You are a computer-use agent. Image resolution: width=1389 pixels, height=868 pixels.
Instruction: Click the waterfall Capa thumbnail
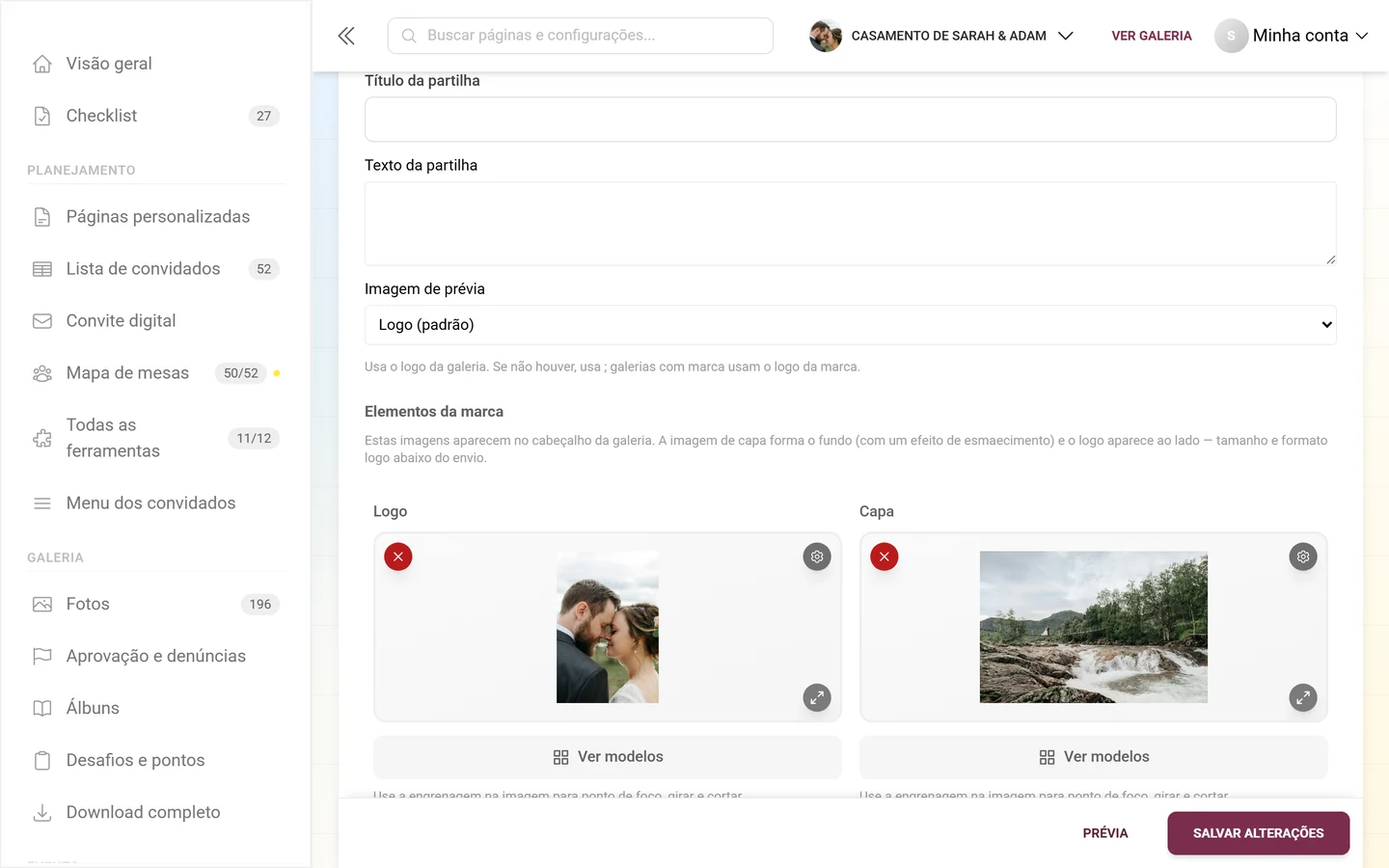click(1094, 627)
